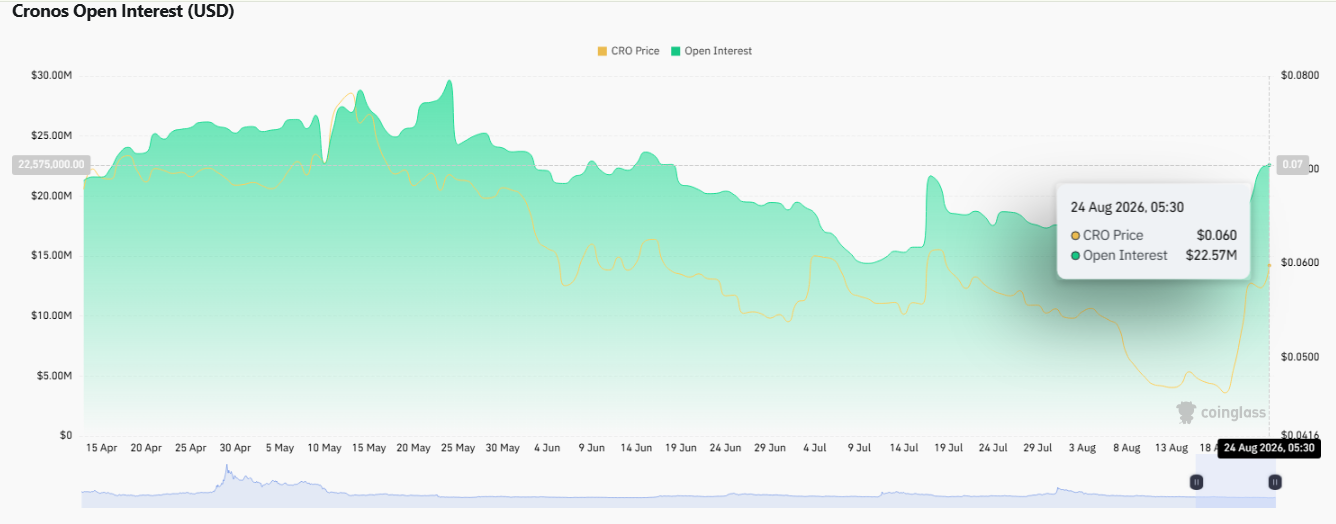The width and height of the screenshot is (1336, 524).
Task: Click the 22,575,000.00 left axis marker
Action: 50,164
